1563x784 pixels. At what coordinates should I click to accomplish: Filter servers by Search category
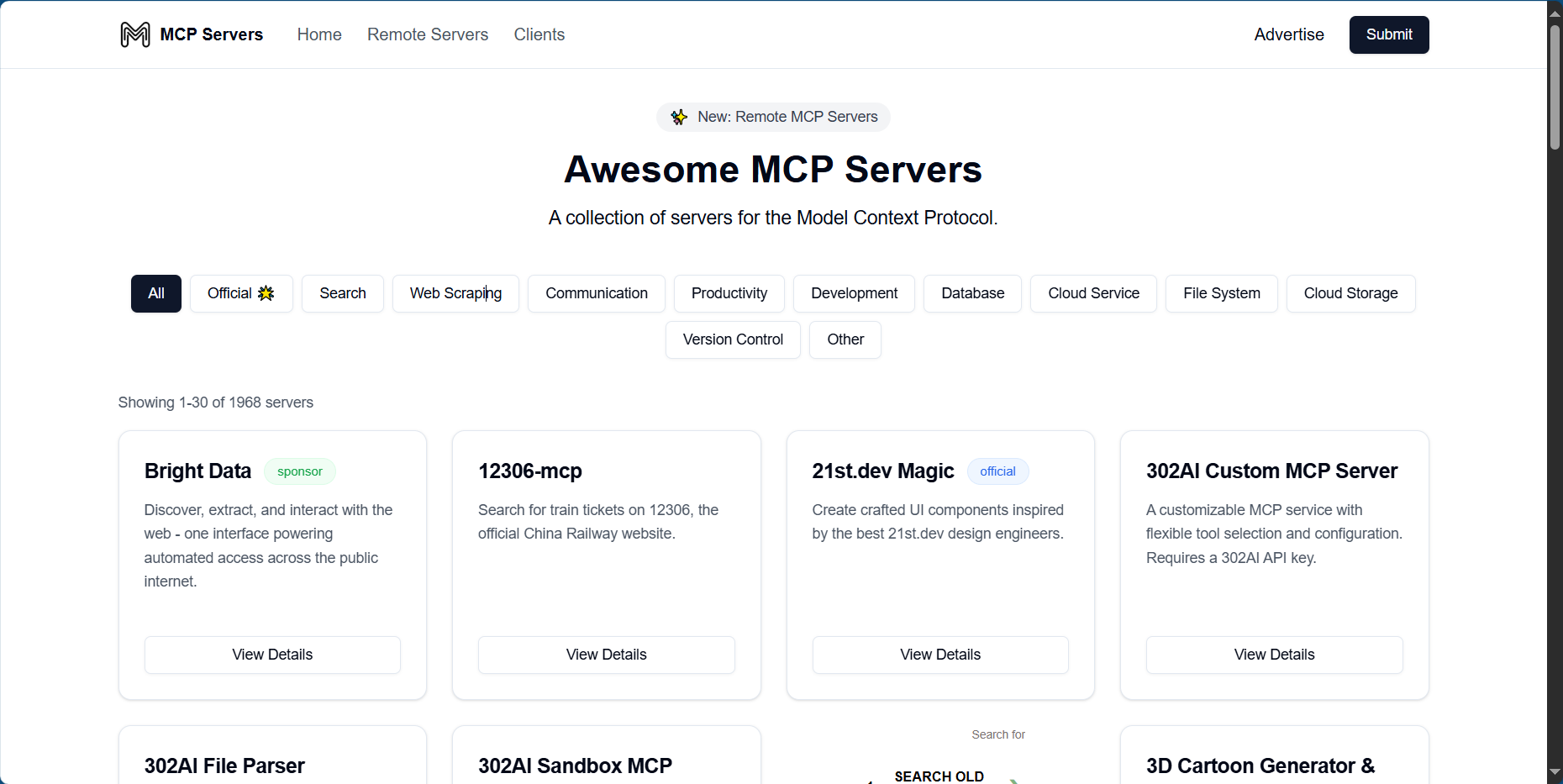[x=343, y=293]
